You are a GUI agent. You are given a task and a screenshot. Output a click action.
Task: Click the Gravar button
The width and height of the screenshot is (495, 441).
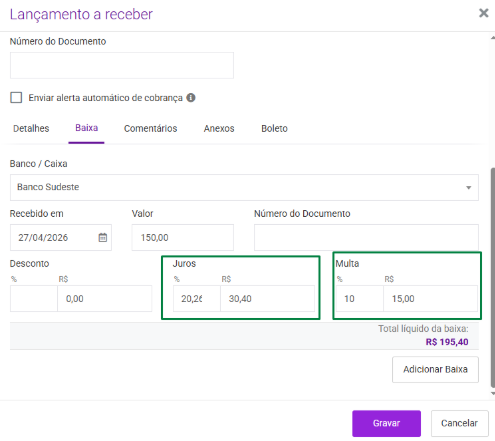(386, 423)
